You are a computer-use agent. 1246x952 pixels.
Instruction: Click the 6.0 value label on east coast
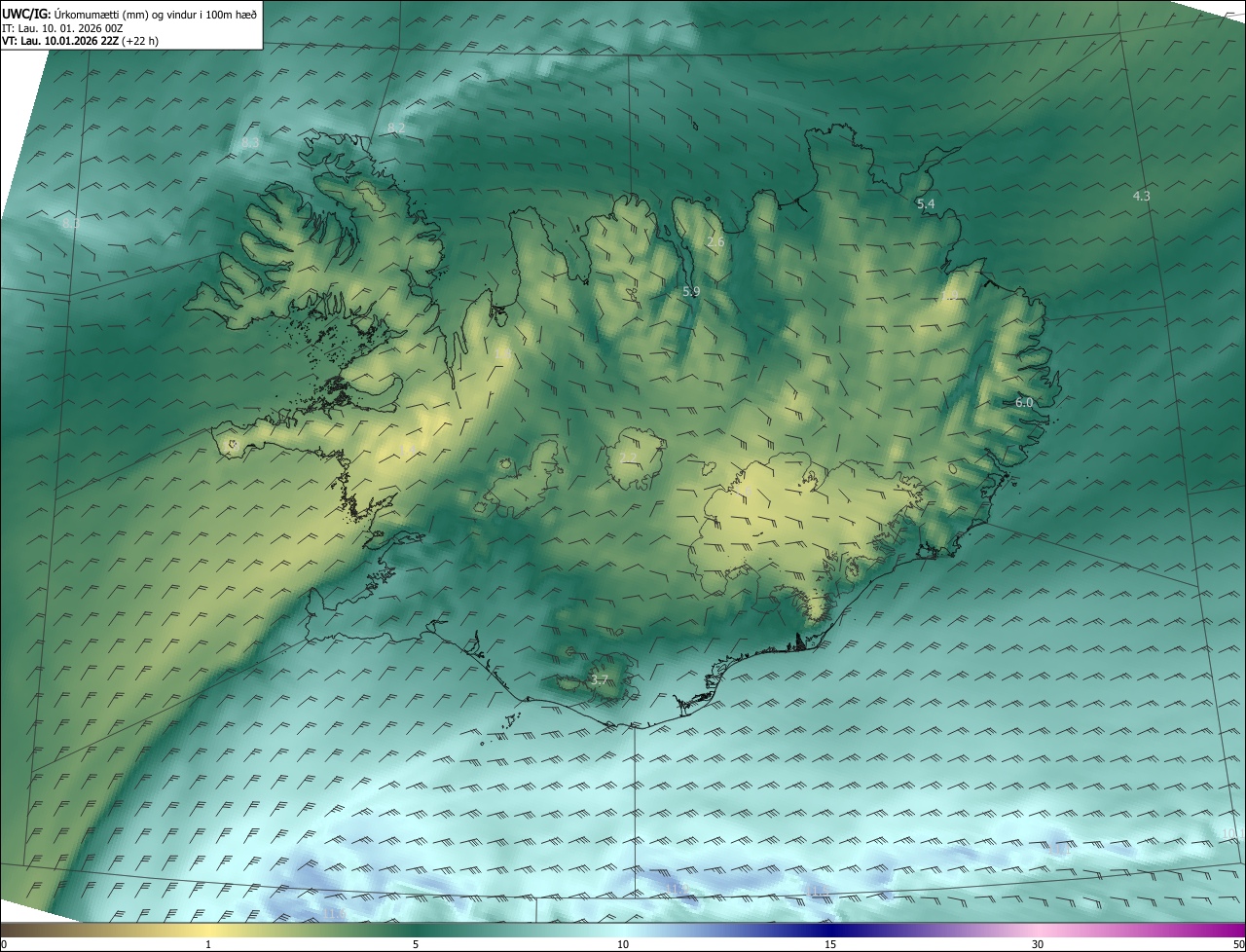coord(1024,402)
